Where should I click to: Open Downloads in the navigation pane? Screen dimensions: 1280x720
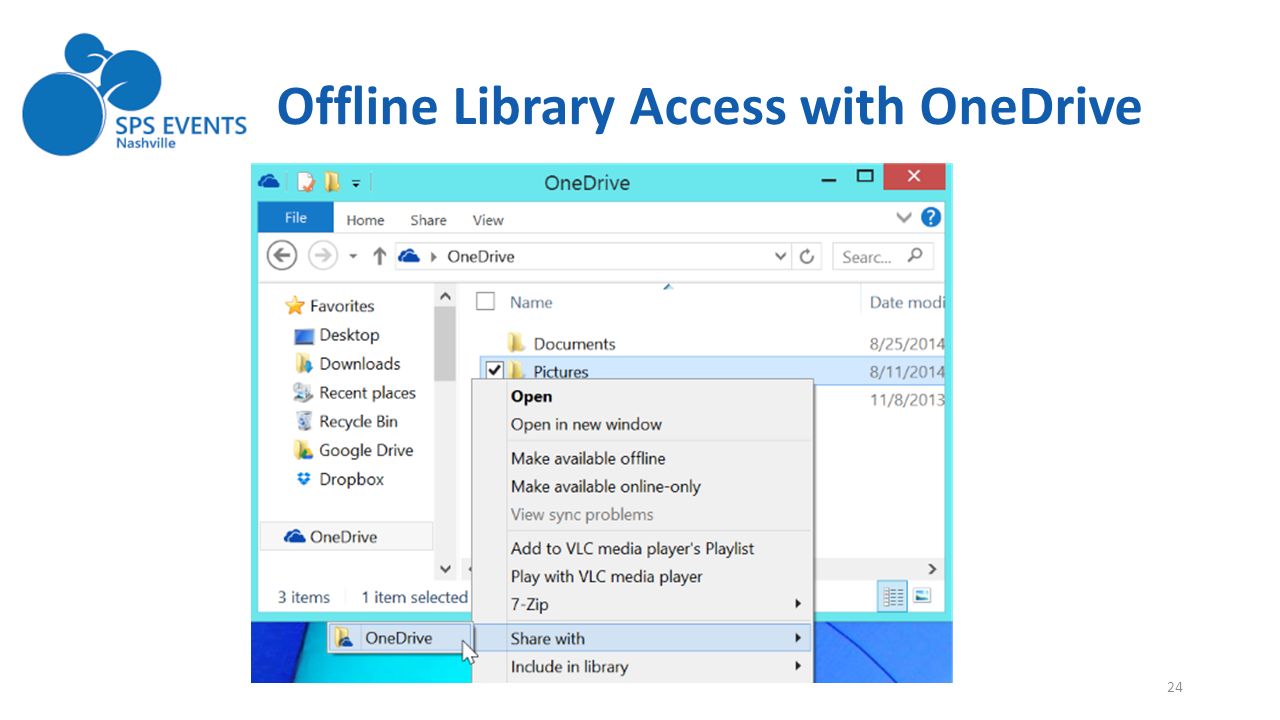pyautogui.click(x=359, y=364)
